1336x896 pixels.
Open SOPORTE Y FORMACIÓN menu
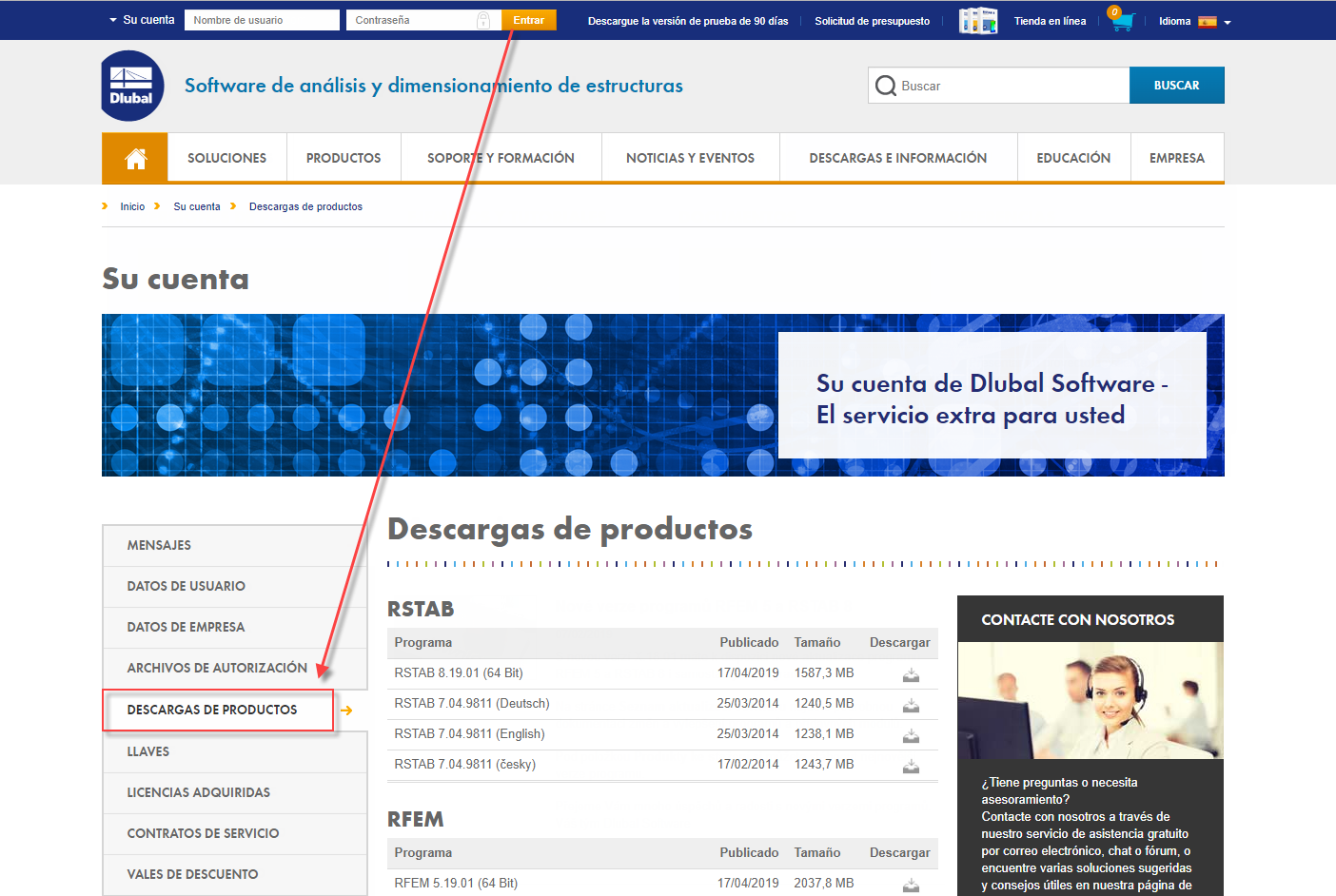point(501,158)
